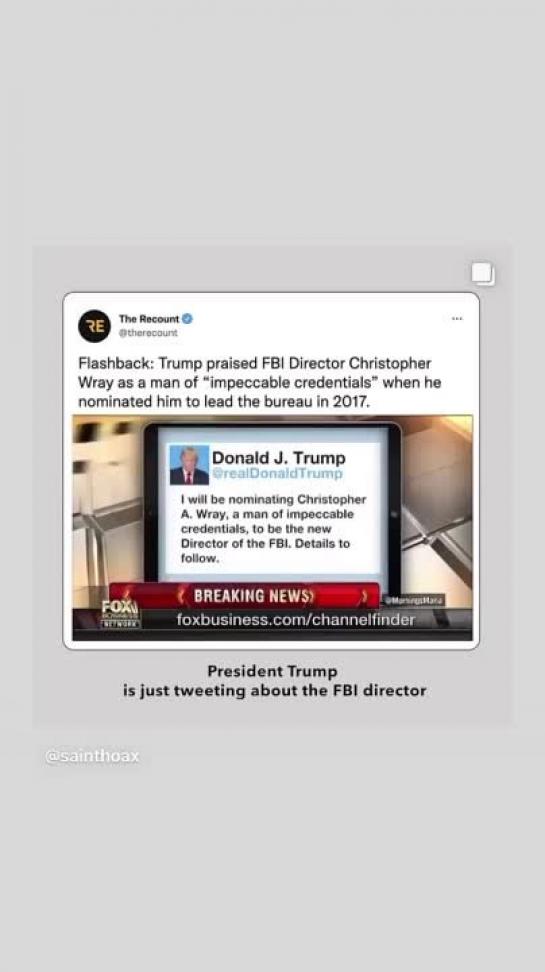Click the foxbusiness.com/channelfinder ticker text
Image resolution: width=545 pixels, height=972 pixels.
(296, 619)
